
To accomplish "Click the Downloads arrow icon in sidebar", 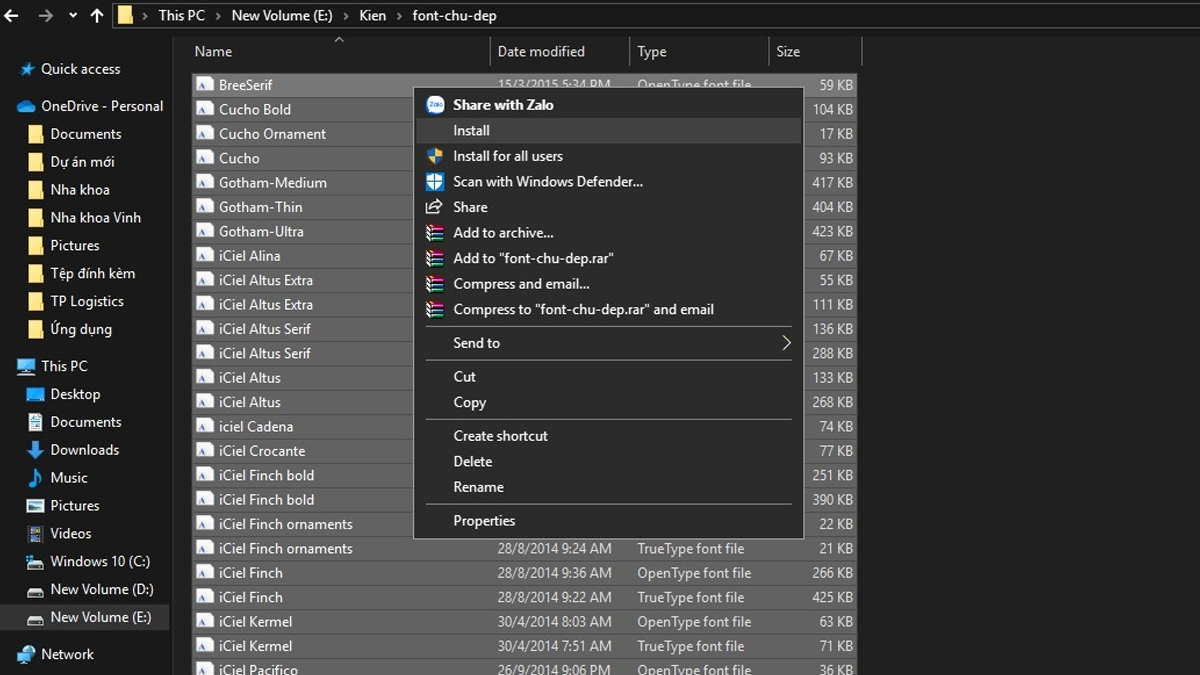I will [35, 450].
